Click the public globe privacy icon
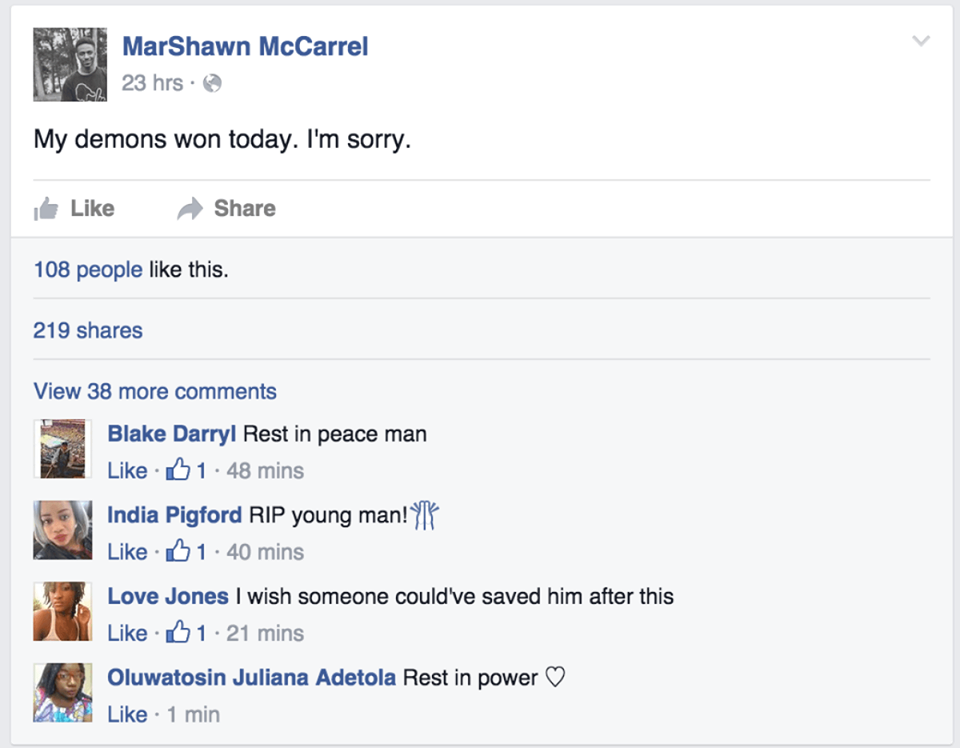Viewport: 960px width, 748px height. pyautogui.click(x=212, y=83)
